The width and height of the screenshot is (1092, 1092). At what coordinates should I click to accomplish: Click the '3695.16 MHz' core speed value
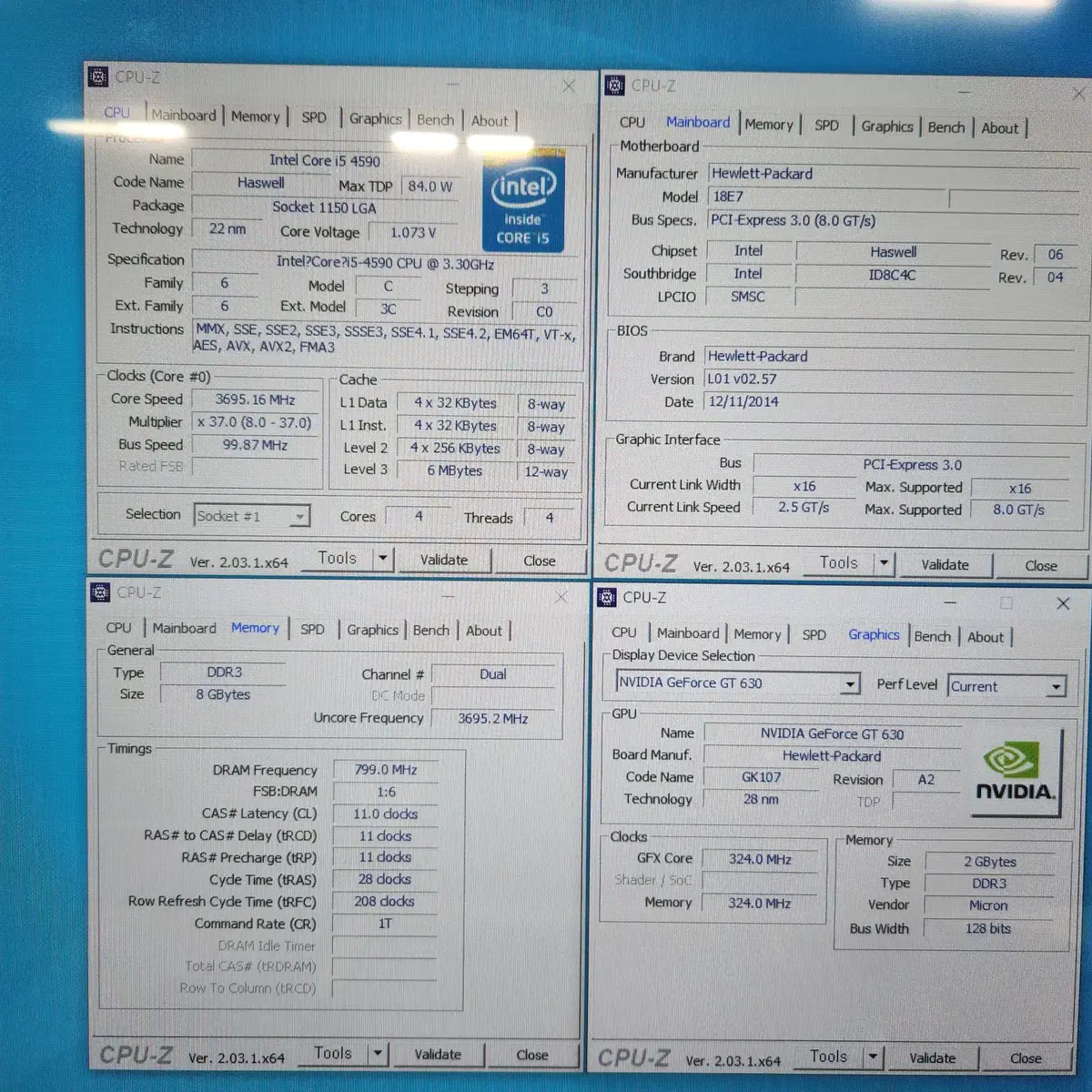coord(255,399)
